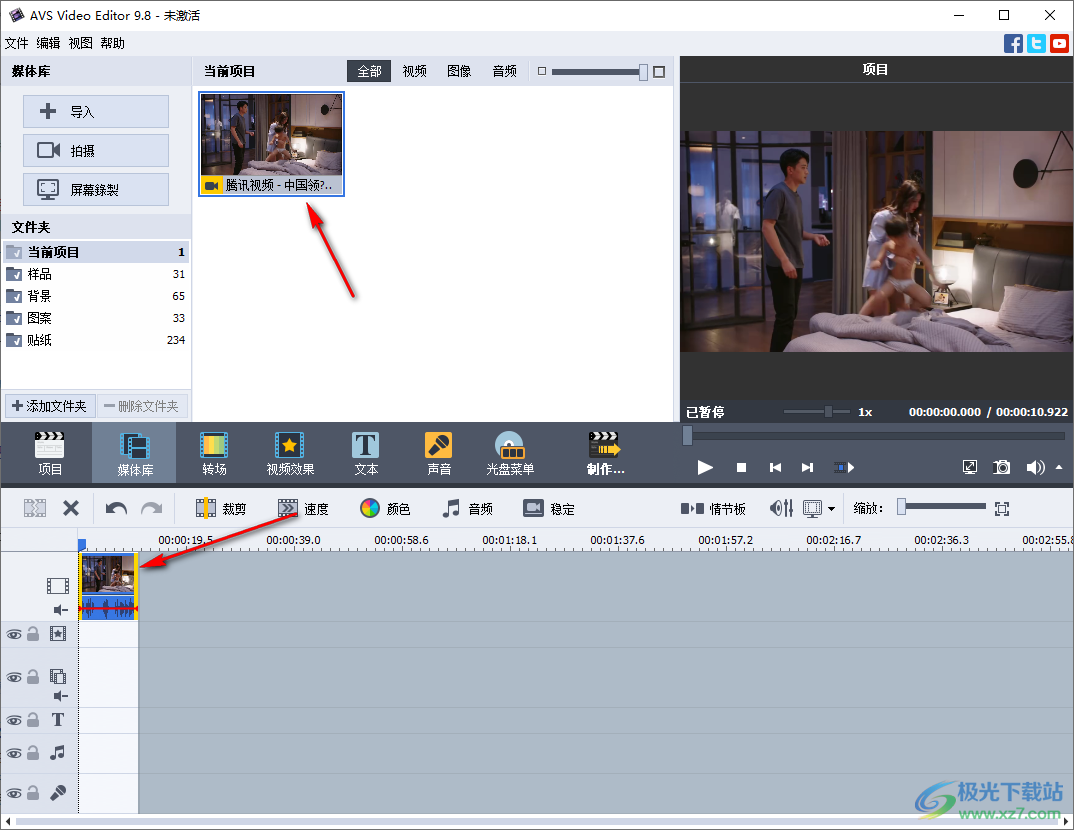The width and height of the screenshot is (1074, 830).
Task: Open the 声音 voice recording section
Action: [438, 453]
